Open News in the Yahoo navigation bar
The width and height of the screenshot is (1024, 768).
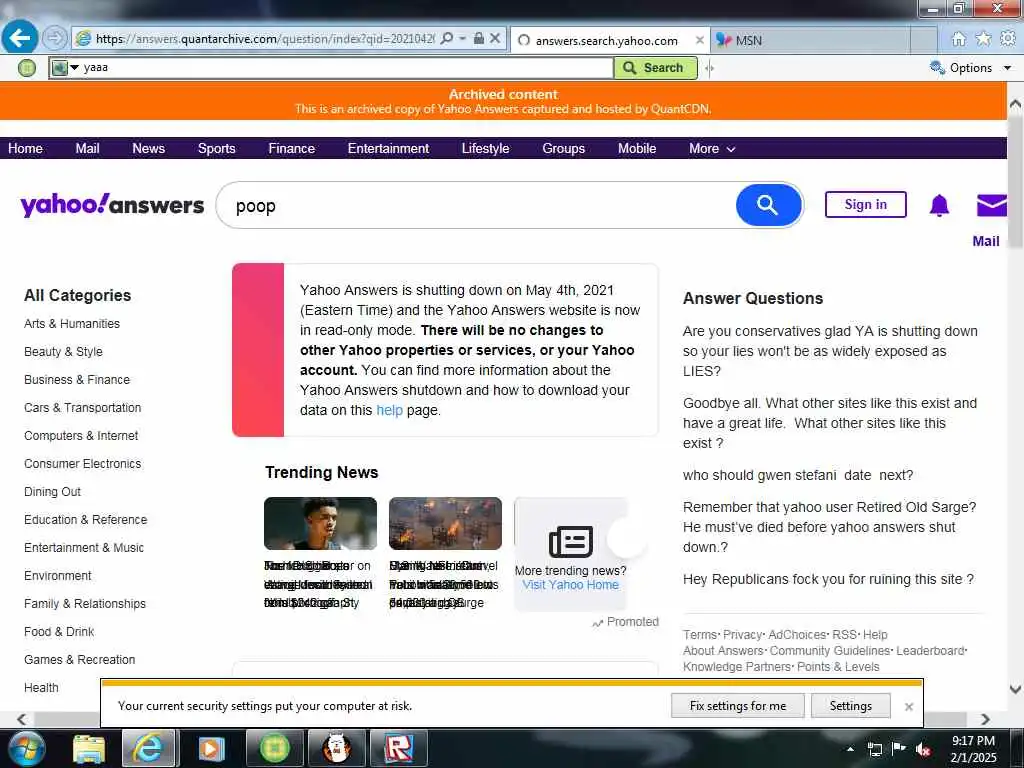148,149
